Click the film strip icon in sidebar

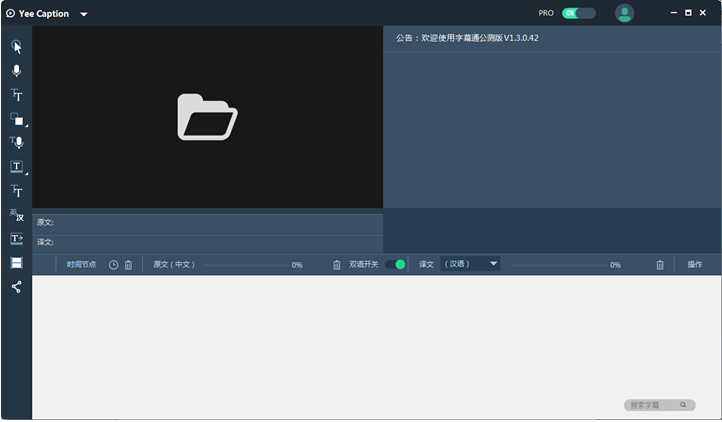(17, 263)
